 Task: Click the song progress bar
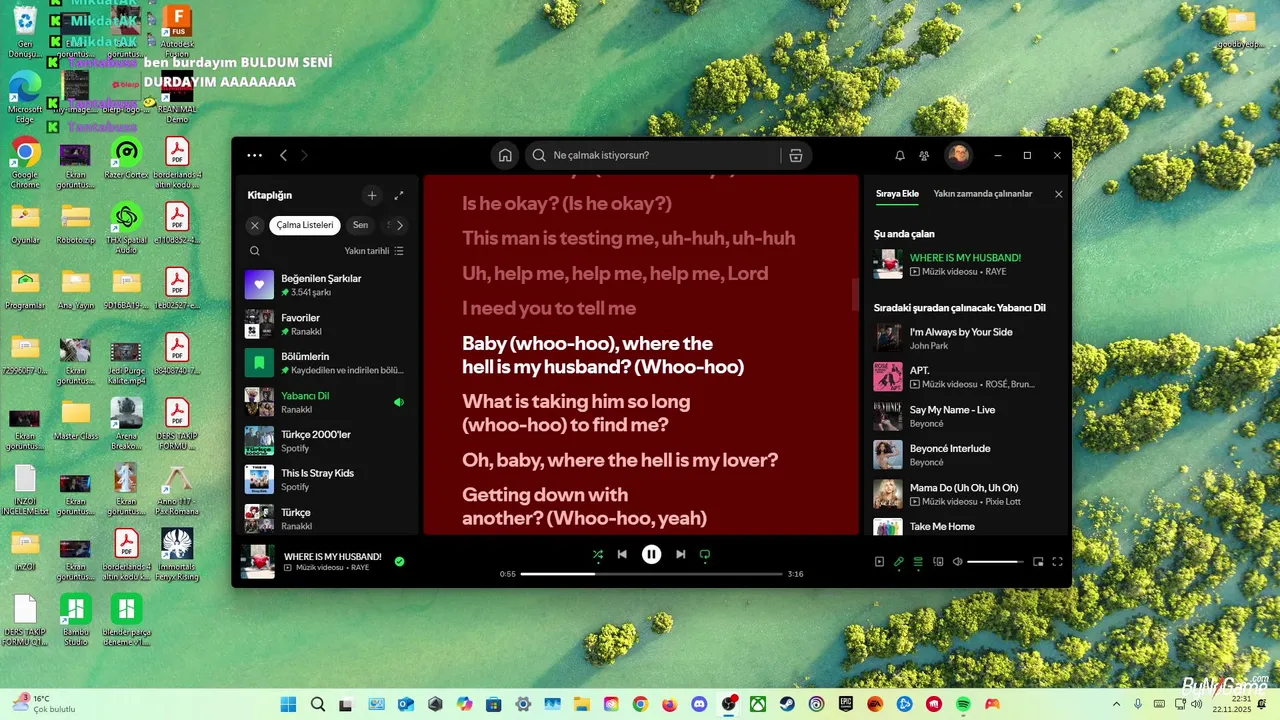(651, 574)
